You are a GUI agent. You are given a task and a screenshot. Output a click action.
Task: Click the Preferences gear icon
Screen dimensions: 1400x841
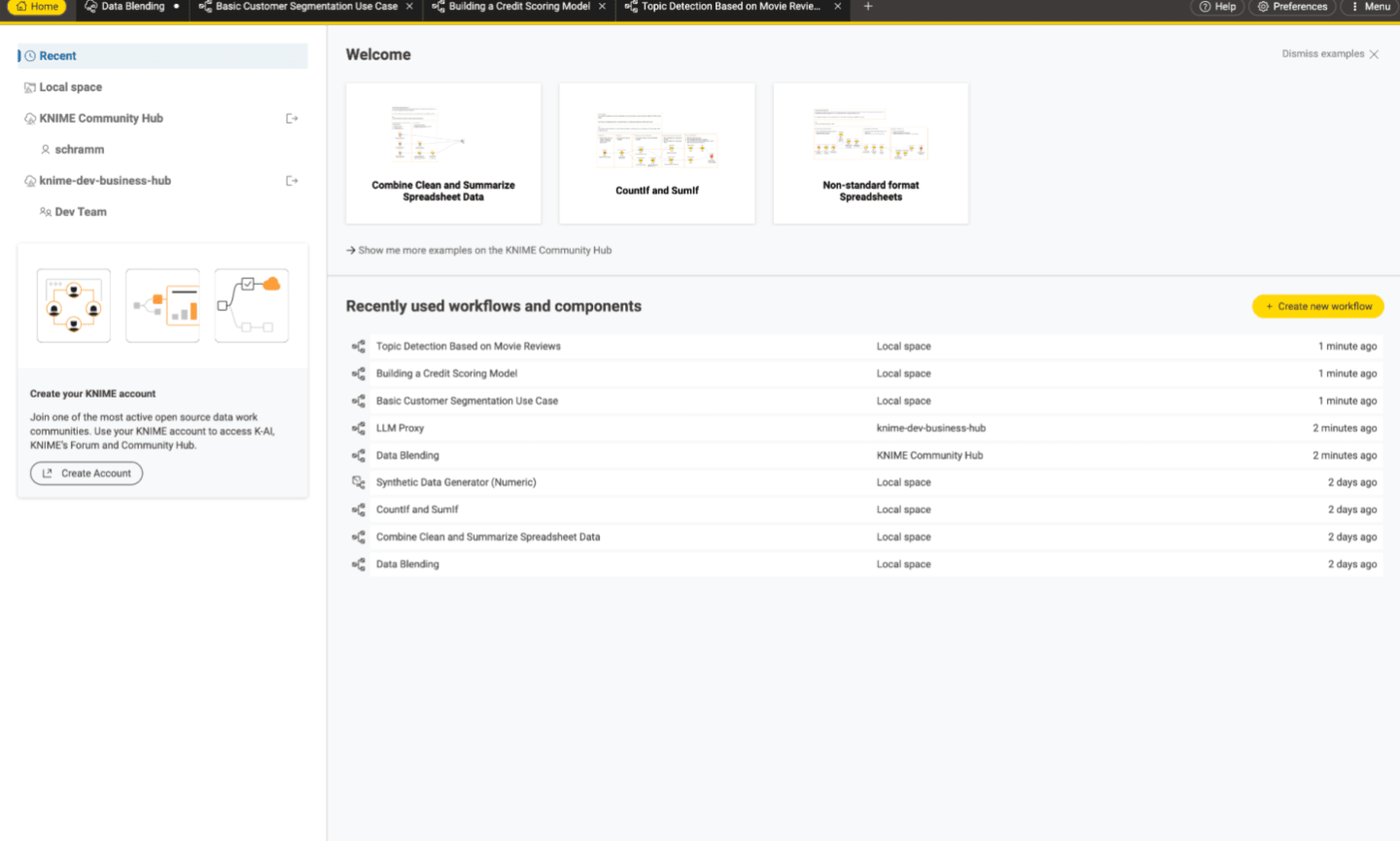(x=1263, y=7)
